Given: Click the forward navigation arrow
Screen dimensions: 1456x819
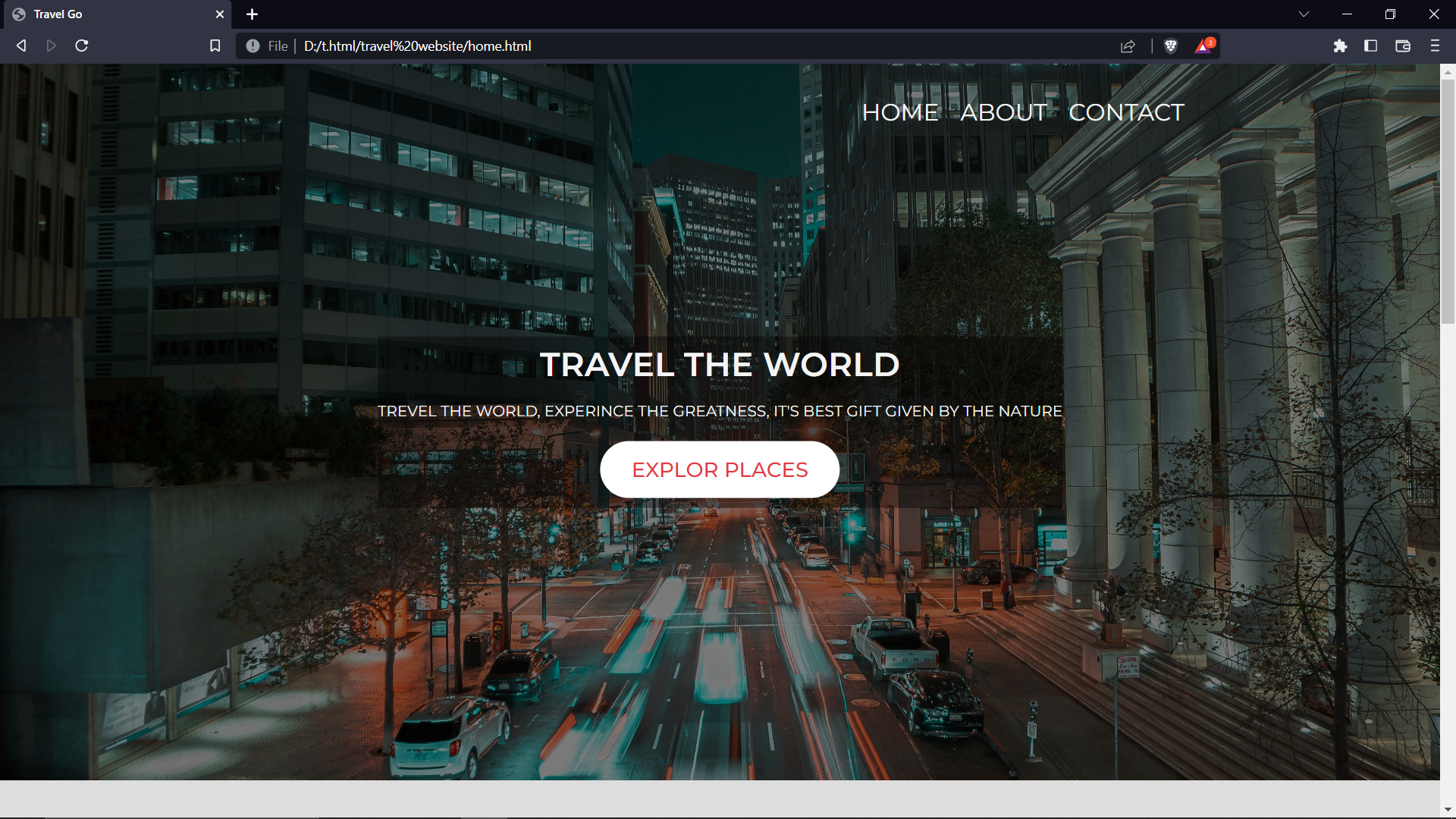Looking at the screenshot, I should coord(51,46).
